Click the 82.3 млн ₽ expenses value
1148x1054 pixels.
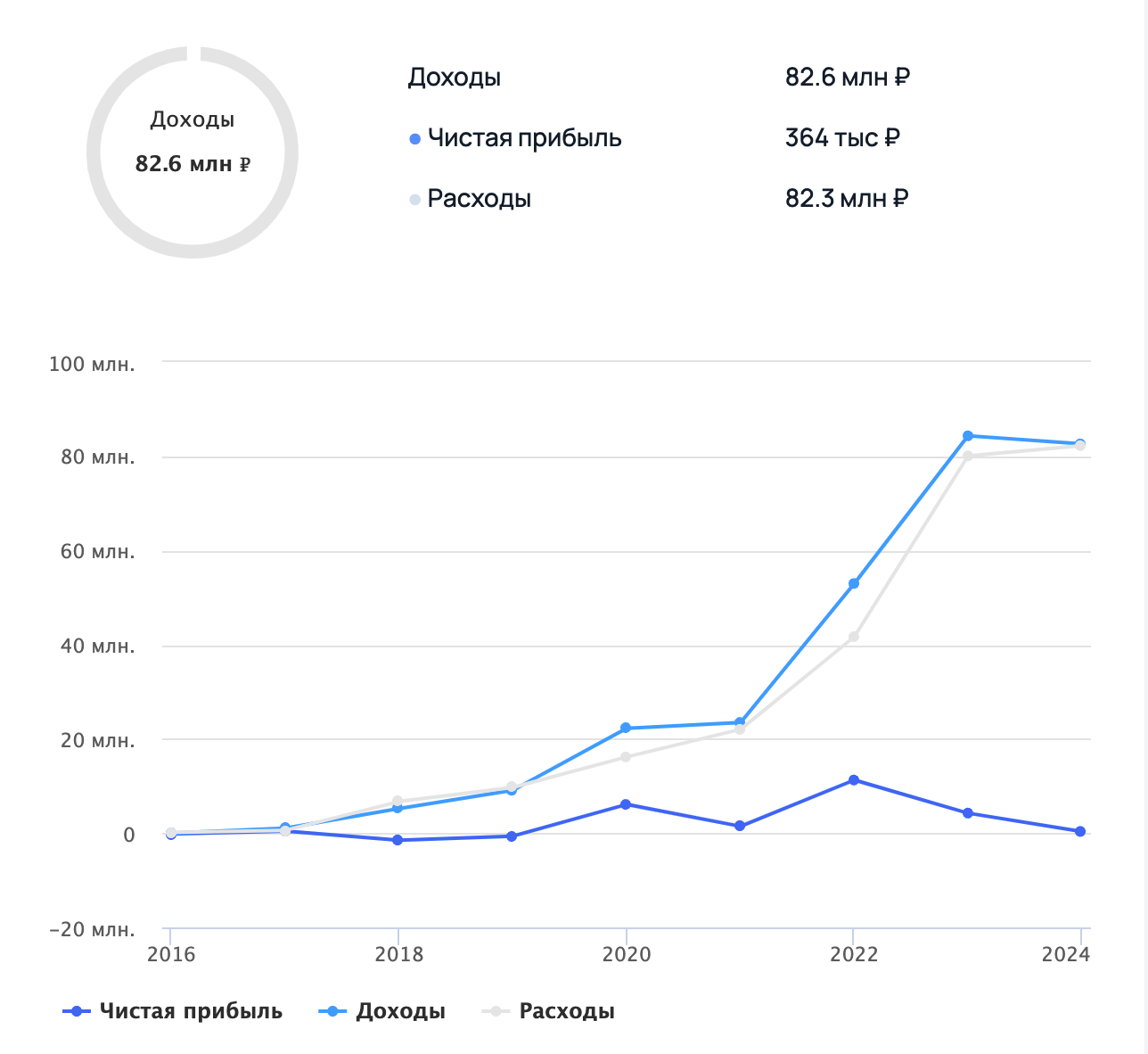[x=846, y=198]
